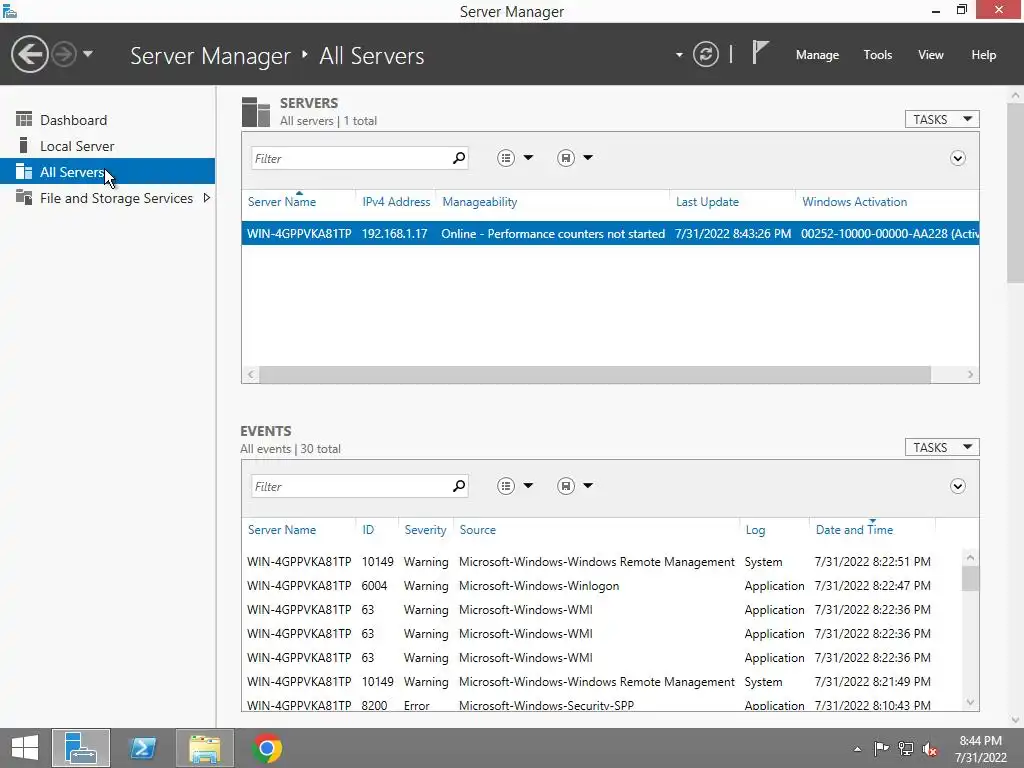Click the Servers filter input field
The height and width of the screenshot is (768, 1024).
click(351, 158)
